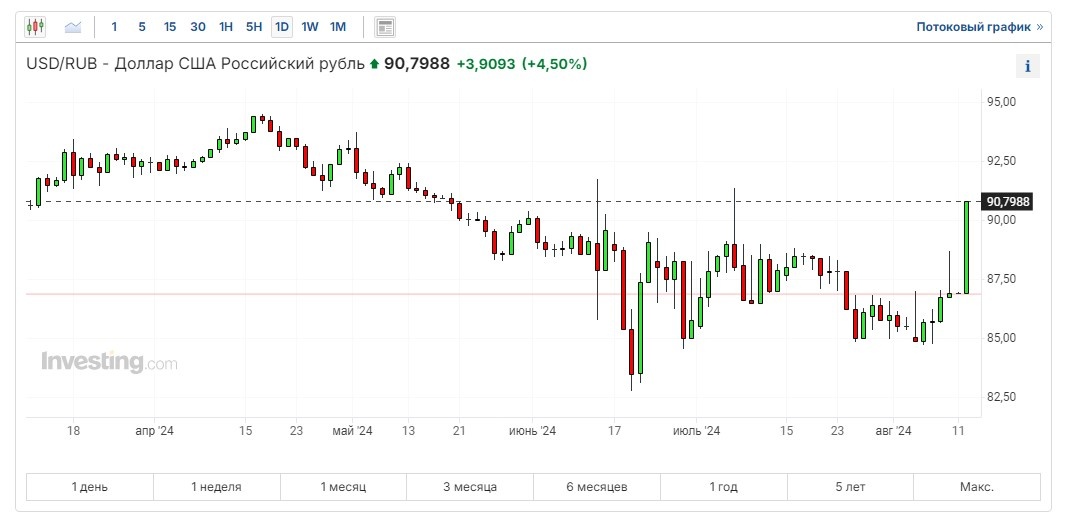Click the latest tall green candle

[x=967, y=248]
